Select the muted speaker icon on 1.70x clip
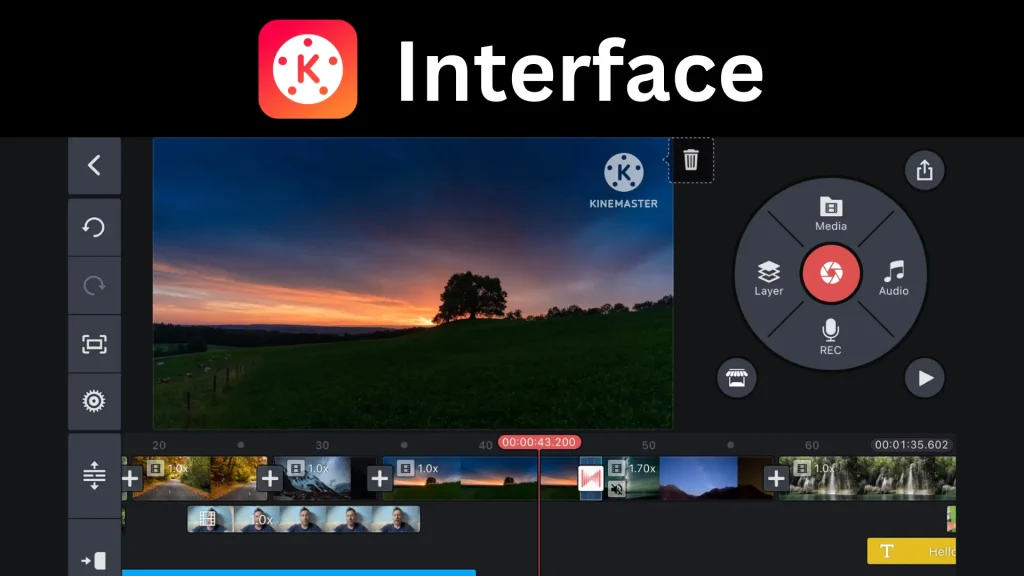Screen dimensions: 1024x576 616,488
